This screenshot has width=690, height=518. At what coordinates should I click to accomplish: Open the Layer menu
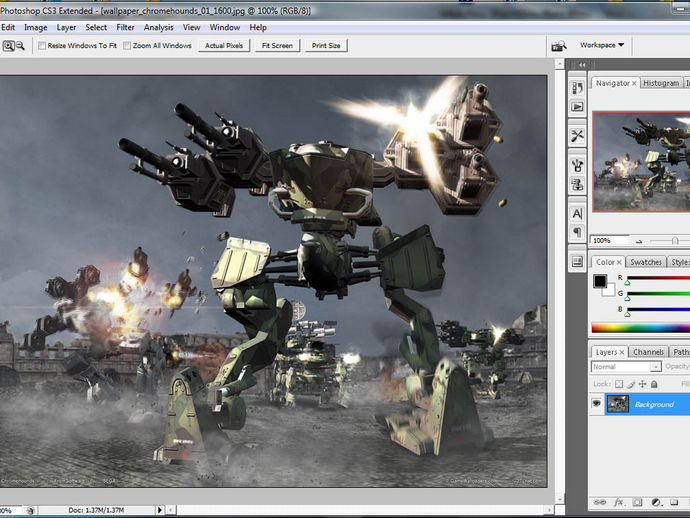[66, 27]
